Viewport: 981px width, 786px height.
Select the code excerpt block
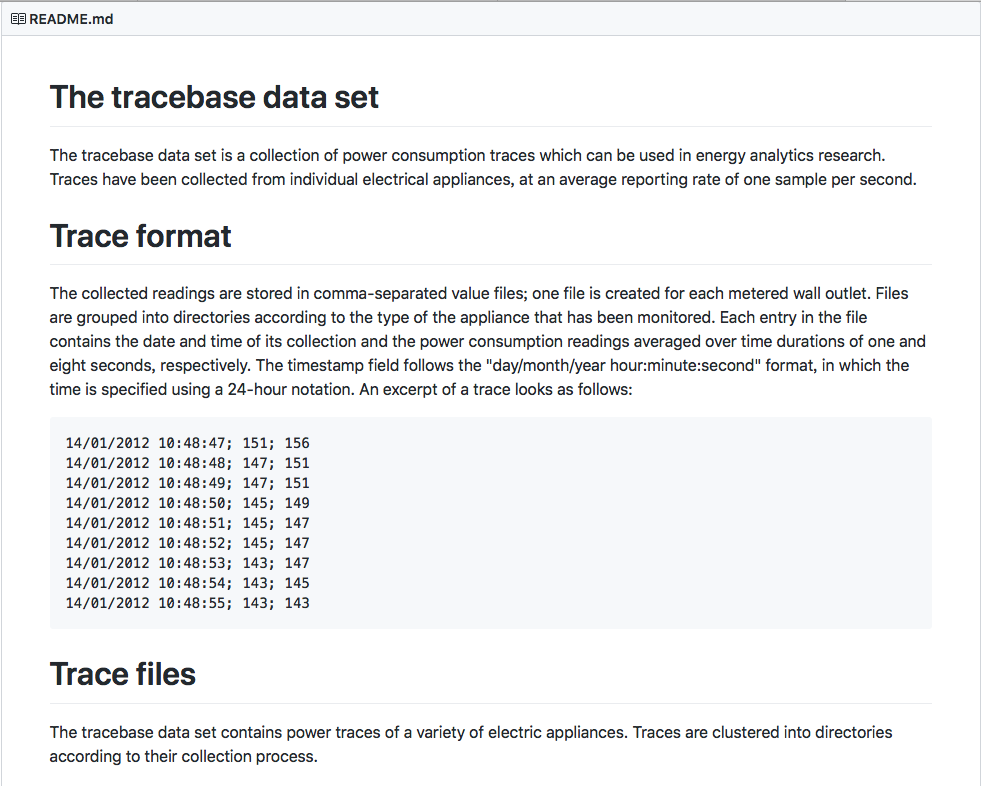(490, 522)
